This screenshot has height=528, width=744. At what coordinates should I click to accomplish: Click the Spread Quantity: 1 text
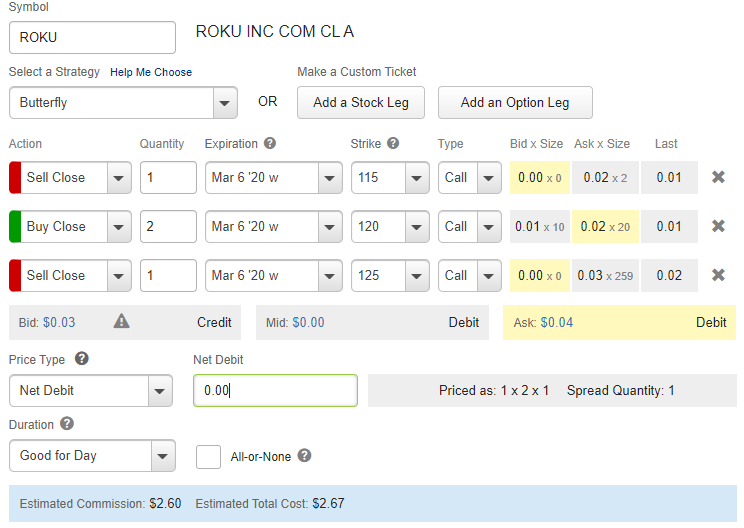click(621, 390)
